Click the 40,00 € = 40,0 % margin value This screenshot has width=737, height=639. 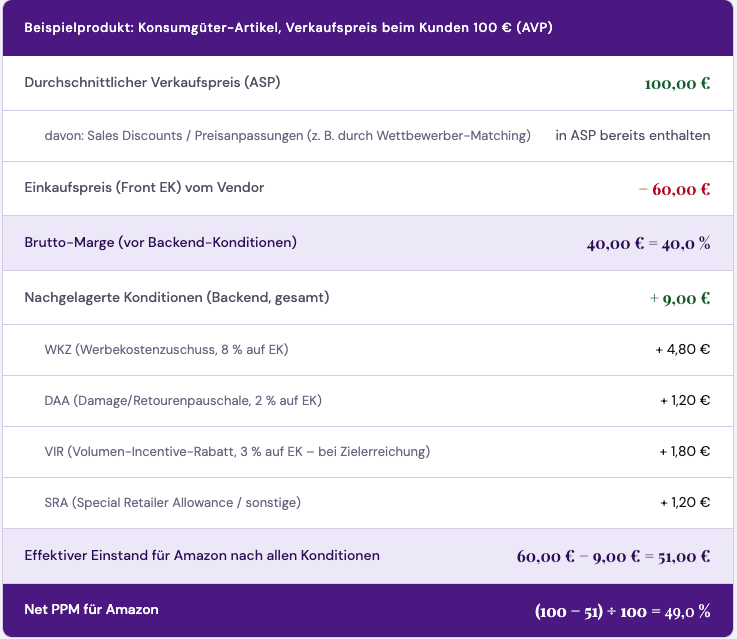(648, 243)
